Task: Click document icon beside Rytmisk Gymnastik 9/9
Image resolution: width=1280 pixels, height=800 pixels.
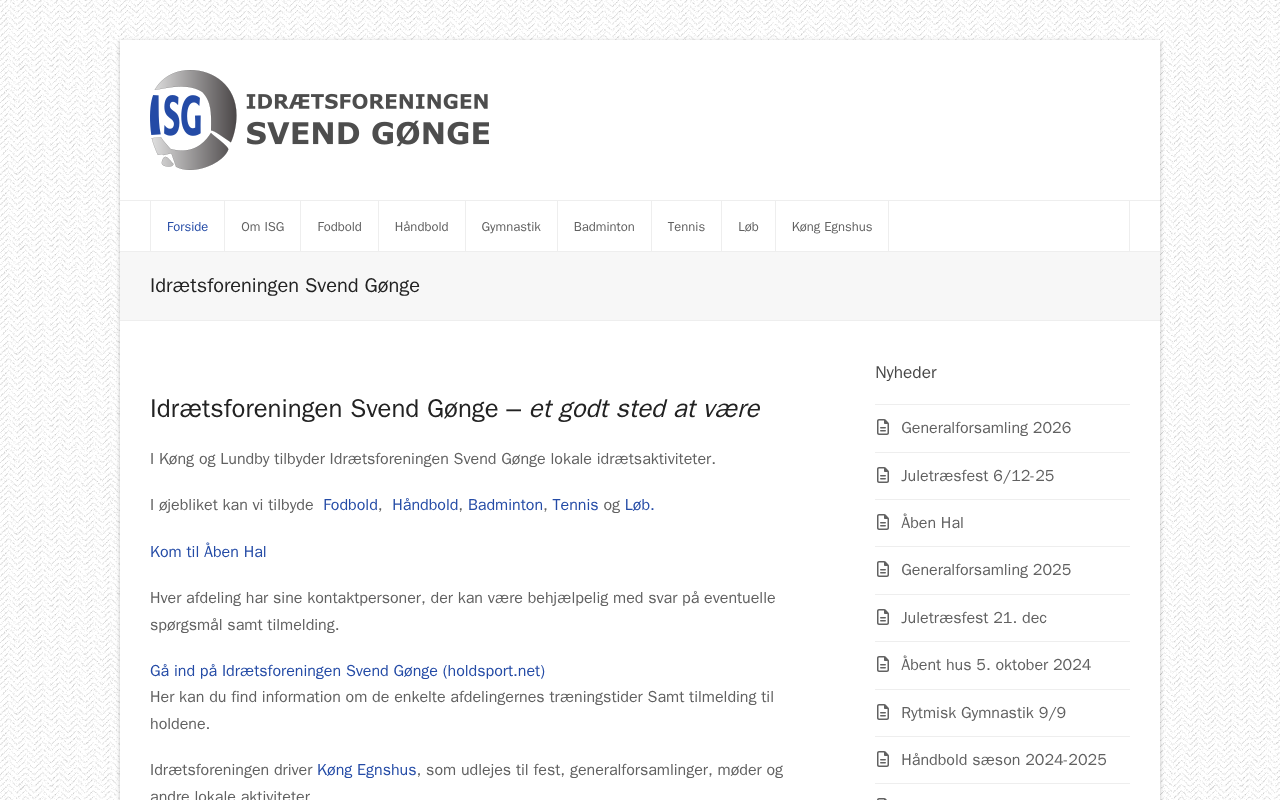Action: pos(883,713)
